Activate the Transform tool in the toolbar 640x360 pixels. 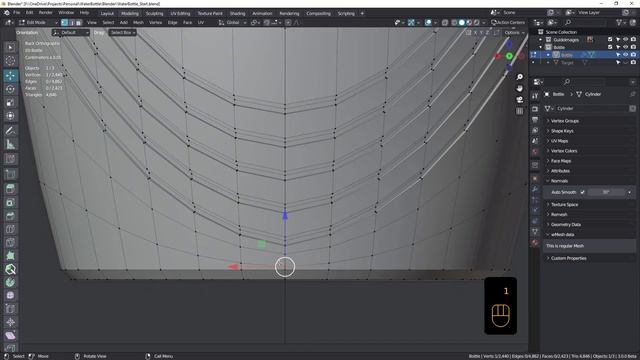click(11, 116)
